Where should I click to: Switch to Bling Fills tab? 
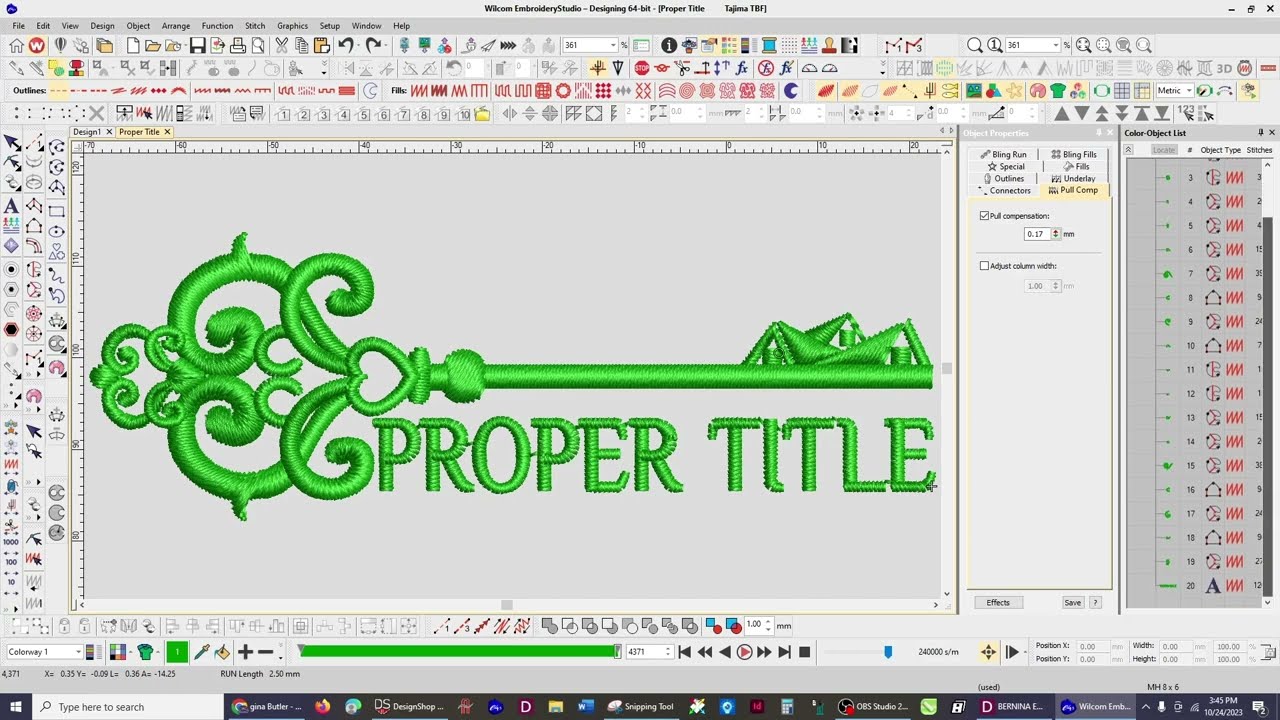pos(1075,154)
